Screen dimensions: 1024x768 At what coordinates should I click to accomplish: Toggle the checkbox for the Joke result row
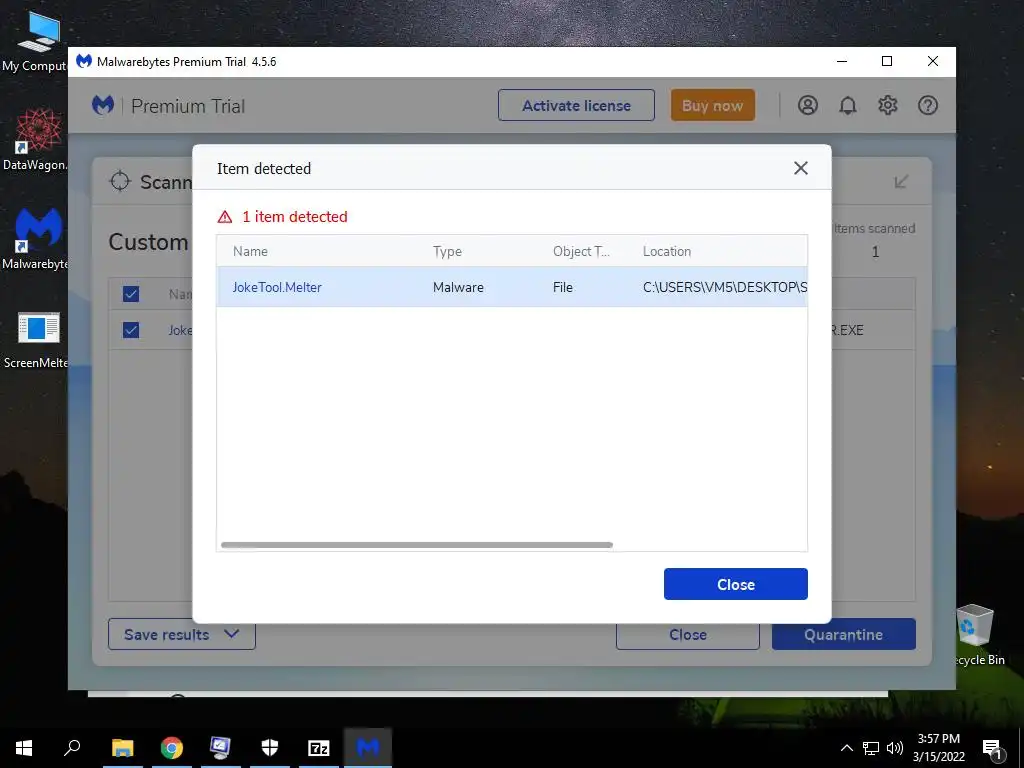131,330
